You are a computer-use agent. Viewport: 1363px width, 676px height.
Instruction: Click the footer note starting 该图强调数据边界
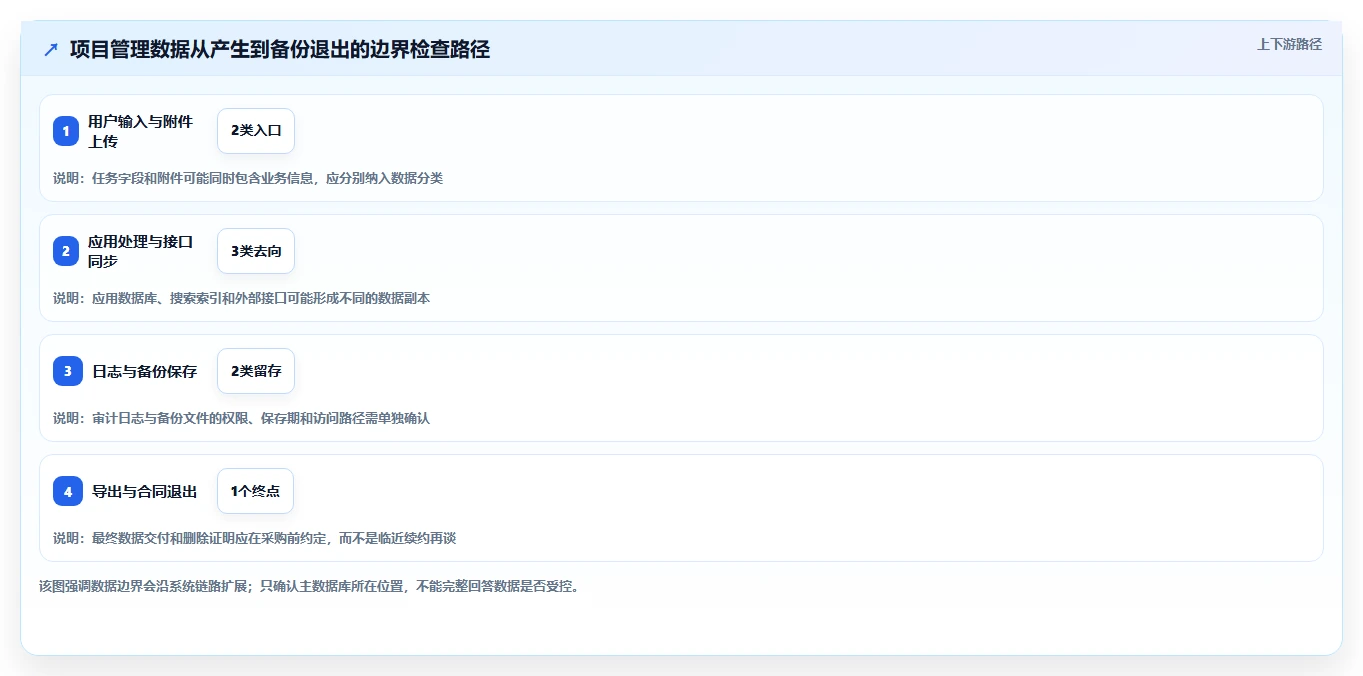click(x=309, y=586)
